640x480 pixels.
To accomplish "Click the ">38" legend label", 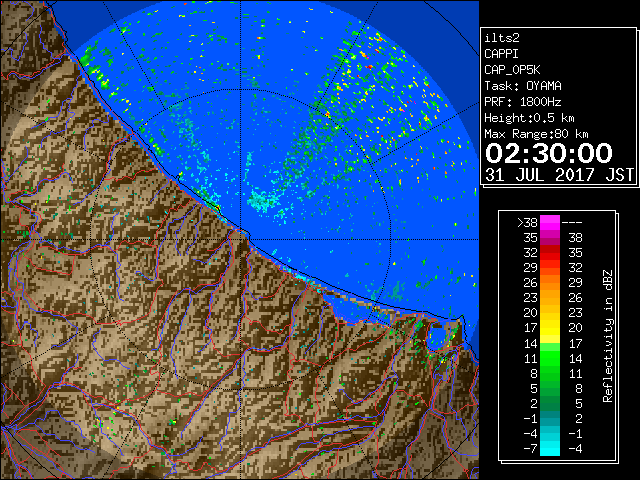I will [527, 222].
